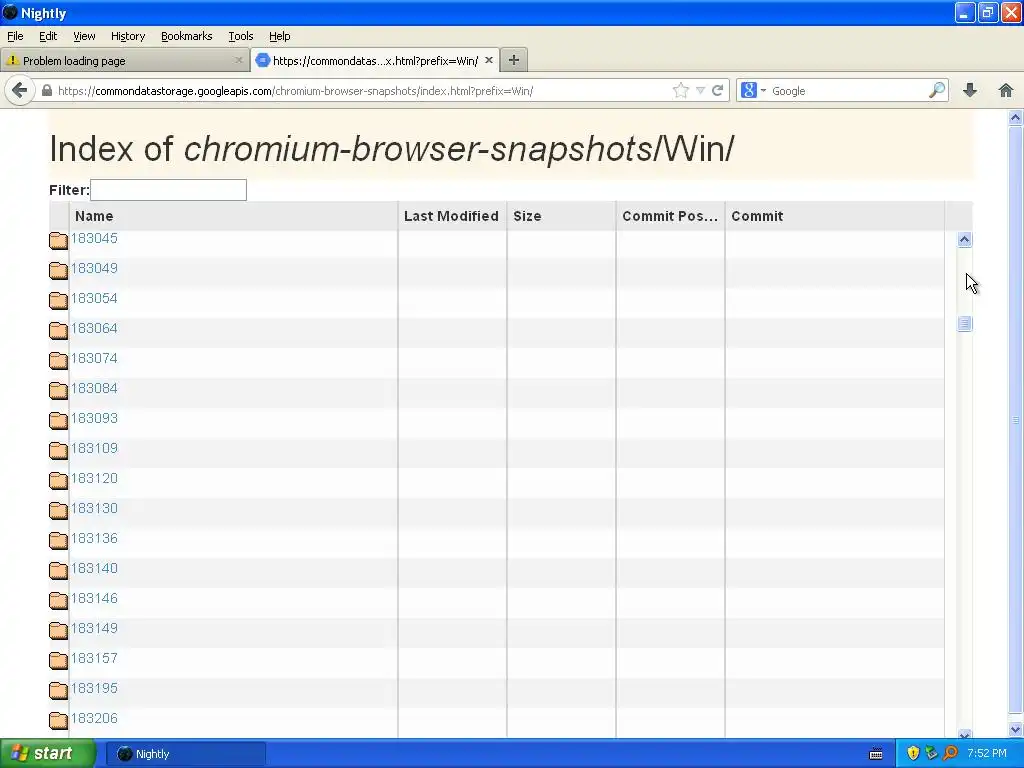Image resolution: width=1024 pixels, height=768 pixels.
Task: Open the Help menu
Action: click(x=280, y=37)
